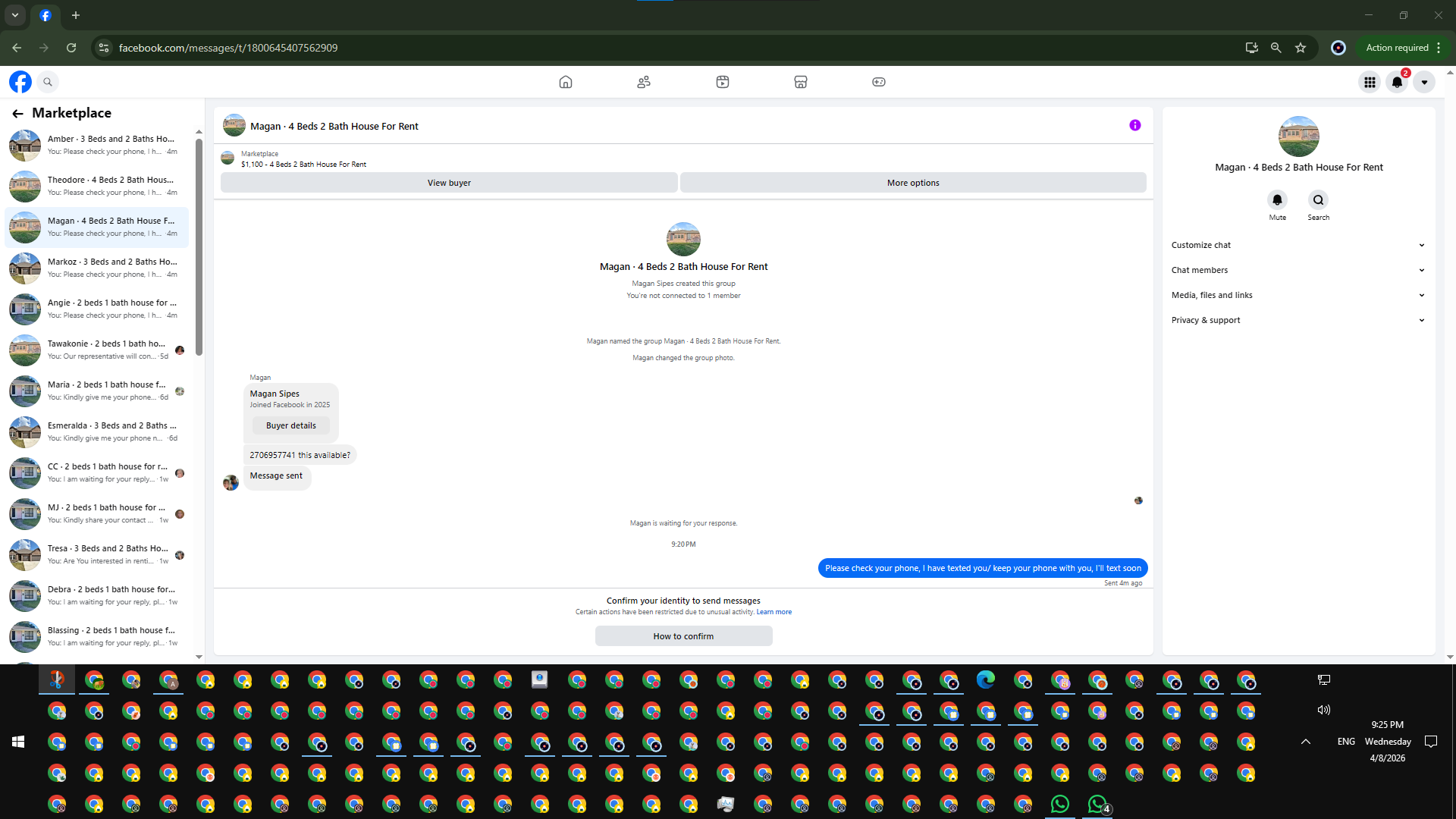Click the Learn more link
Image resolution: width=1456 pixels, height=819 pixels.
(x=773, y=612)
